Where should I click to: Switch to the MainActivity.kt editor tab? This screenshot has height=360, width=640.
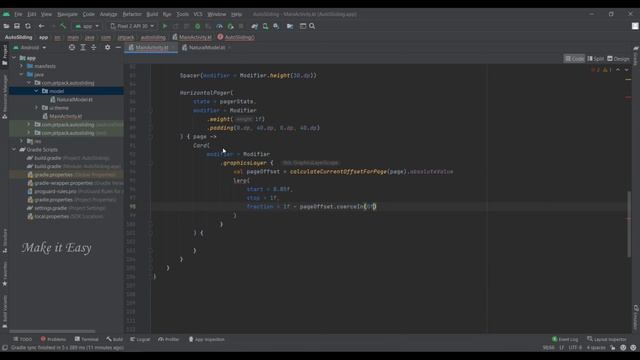click(151, 47)
